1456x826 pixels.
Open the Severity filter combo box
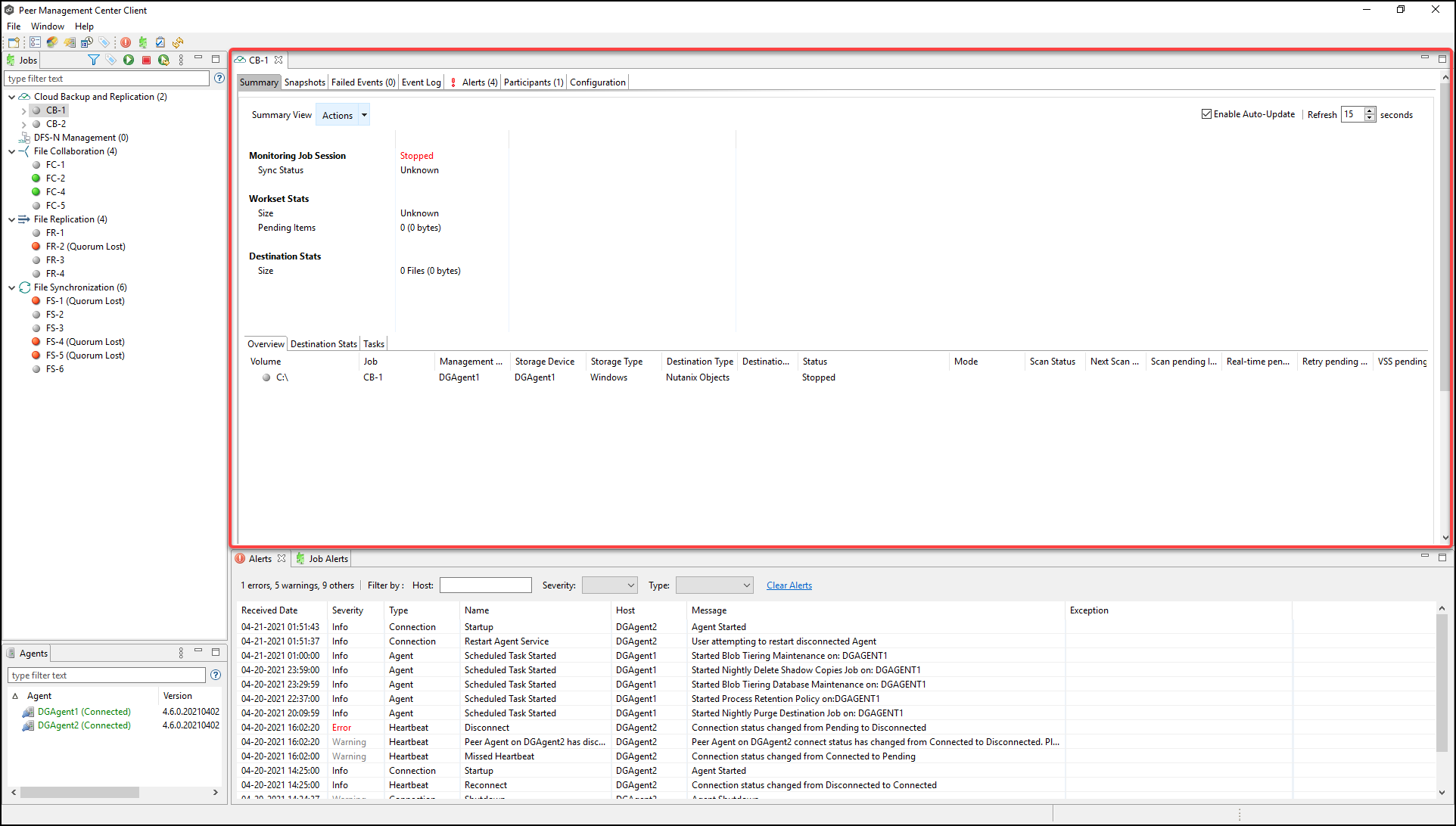610,585
